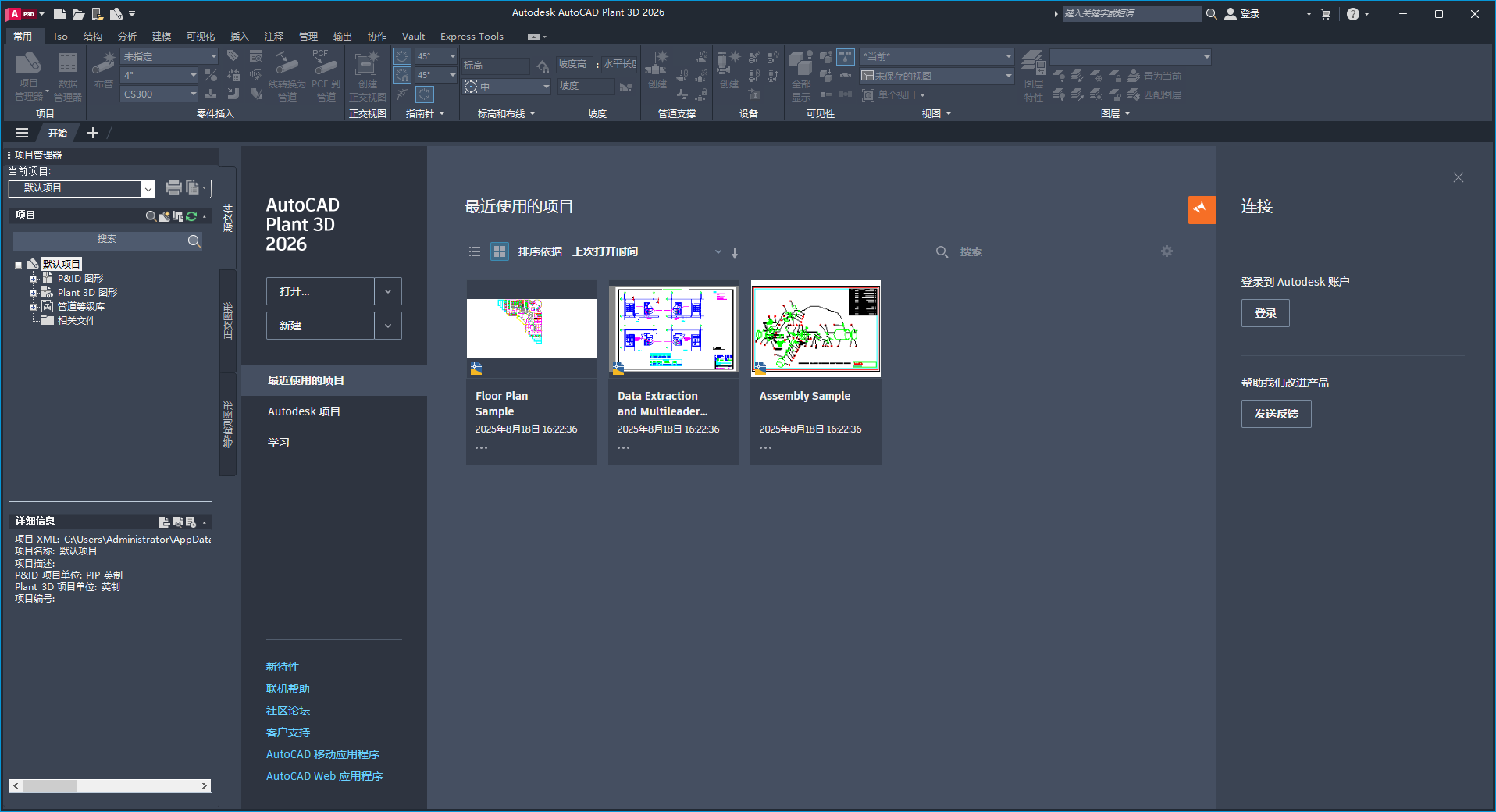The height and width of the screenshot is (812, 1496).
Task: Expand the P&ID 图形 tree node
Action: click(x=34, y=278)
